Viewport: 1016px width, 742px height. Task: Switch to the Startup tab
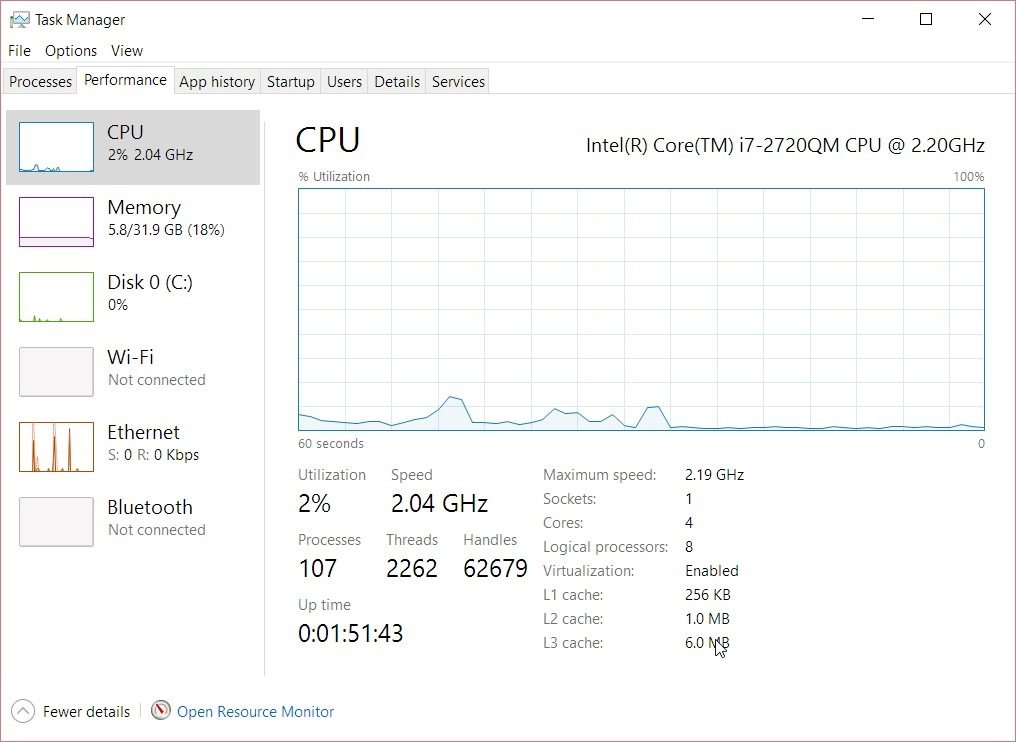[290, 82]
